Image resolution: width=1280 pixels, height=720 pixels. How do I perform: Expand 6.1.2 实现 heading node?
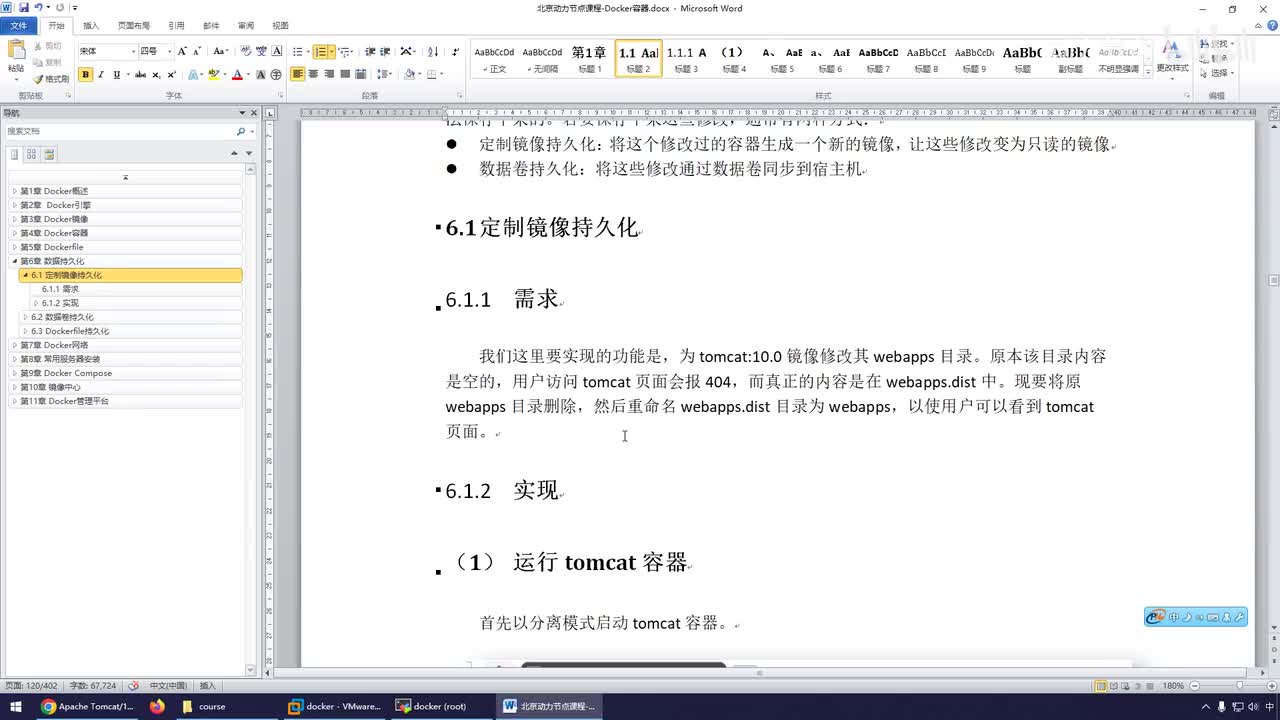pyautogui.click(x=36, y=303)
